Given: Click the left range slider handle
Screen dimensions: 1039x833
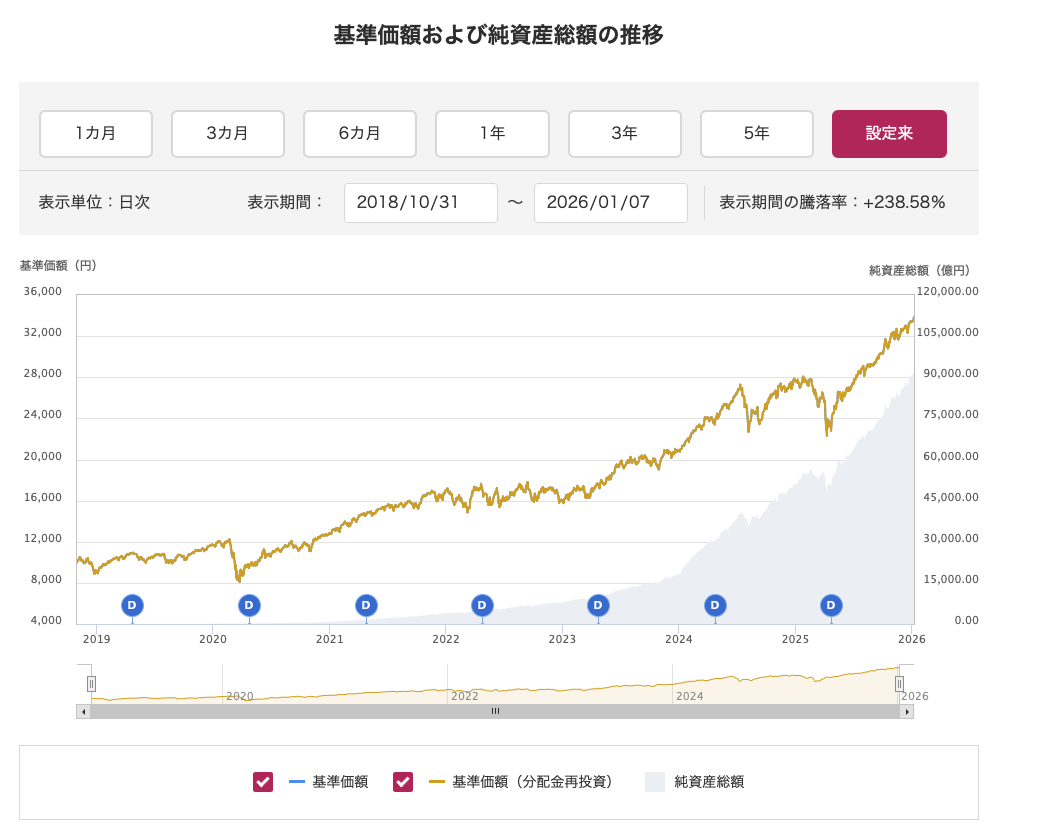Looking at the screenshot, I should tap(91, 684).
